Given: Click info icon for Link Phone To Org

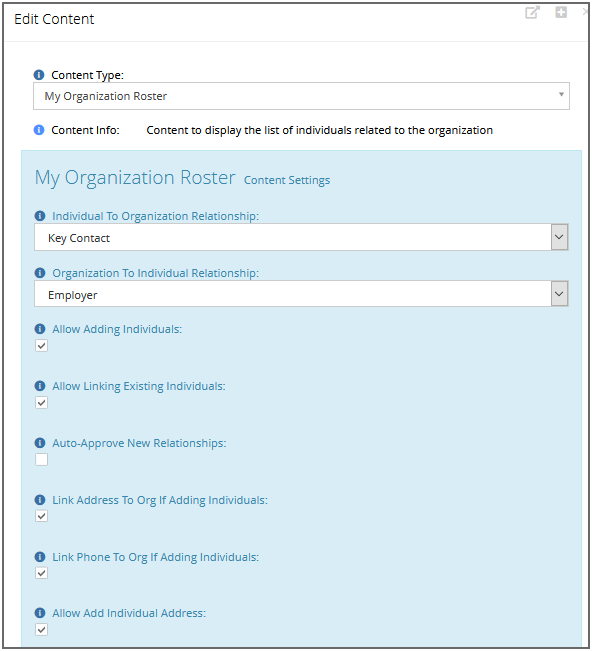Looking at the screenshot, I should (40, 557).
